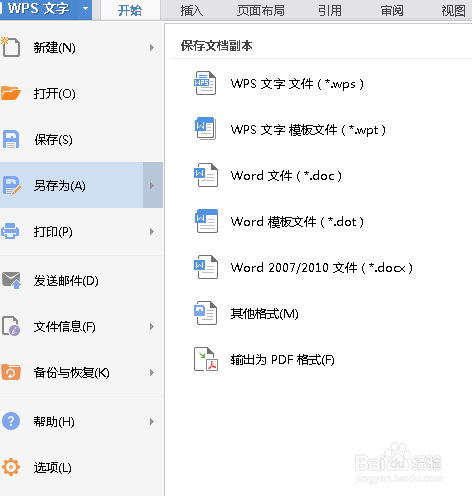
Task: Click the Export to PDF icon
Action: (206, 359)
